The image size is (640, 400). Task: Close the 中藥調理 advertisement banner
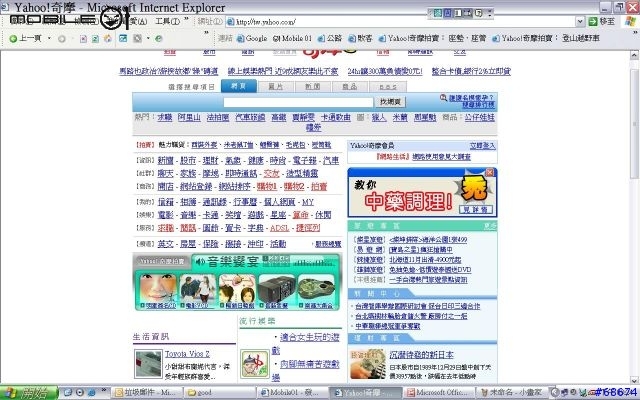pyautogui.click(x=490, y=172)
